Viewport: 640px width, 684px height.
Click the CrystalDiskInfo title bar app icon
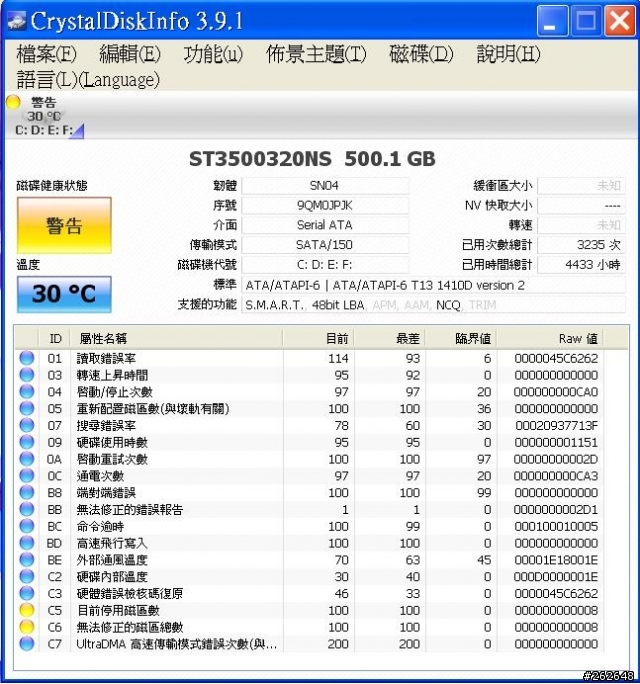coord(17,21)
